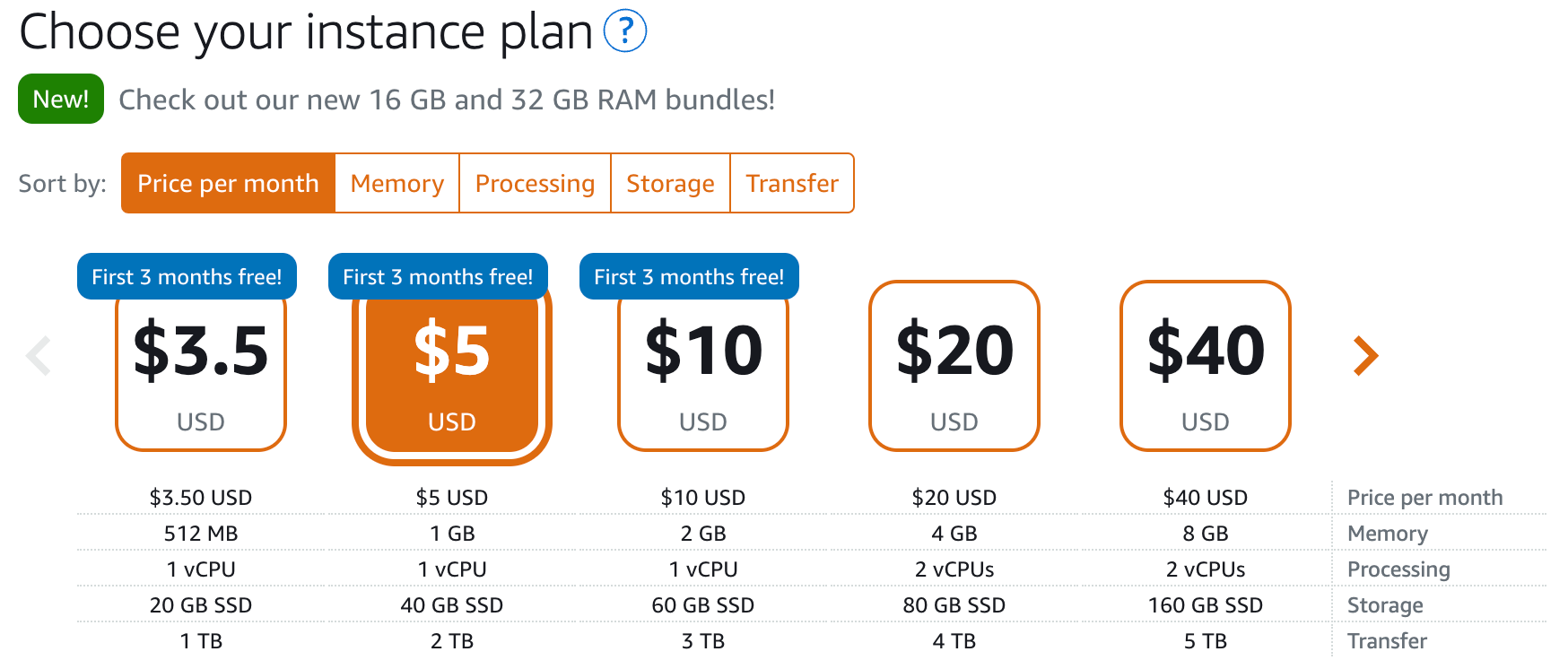Choose the $40 USD instance plan
1568x669 pixels.
tap(1206, 366)
